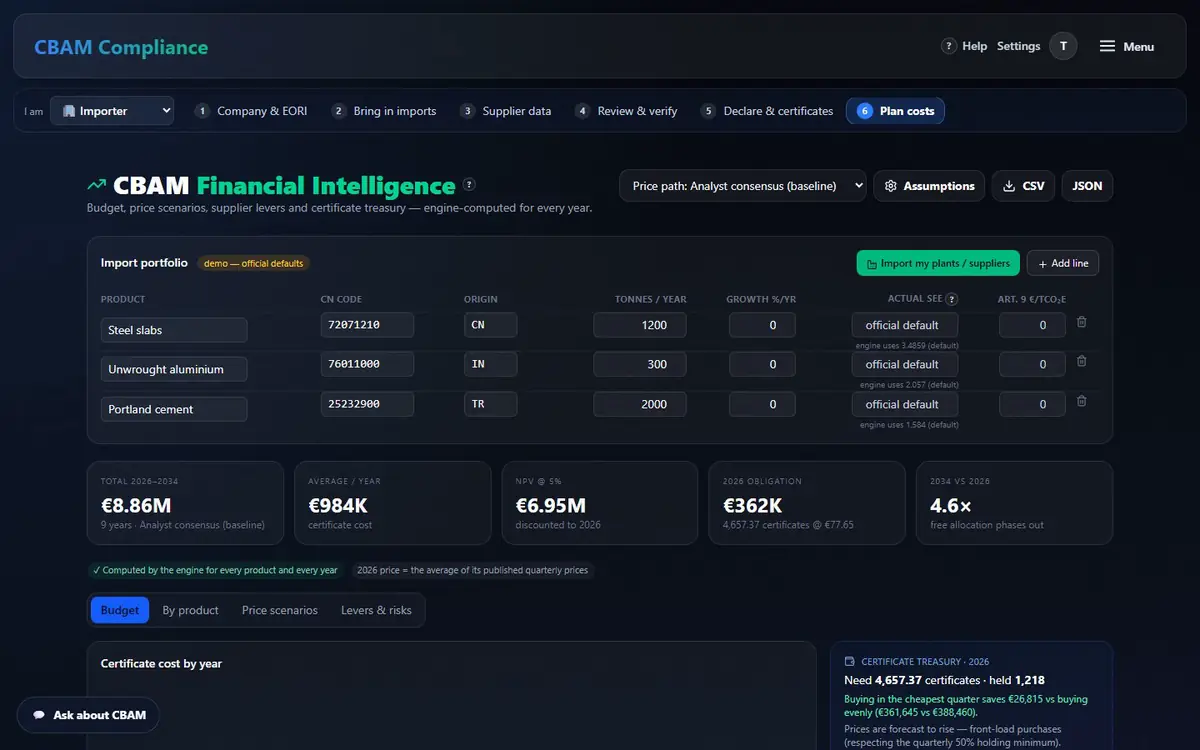Edit the Portland cement product field
The image size is (1200, 750).
coord(174,409)
